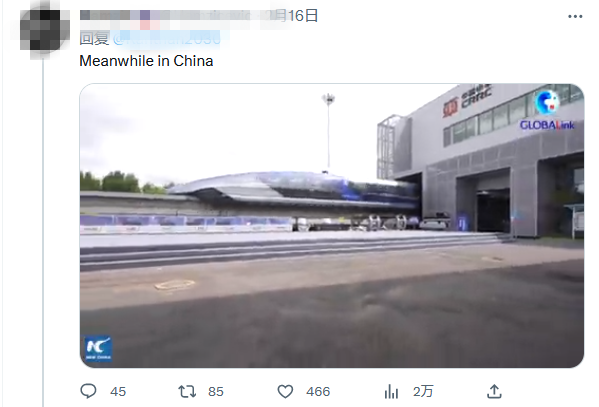Click the share upload arrow icon

494,391
